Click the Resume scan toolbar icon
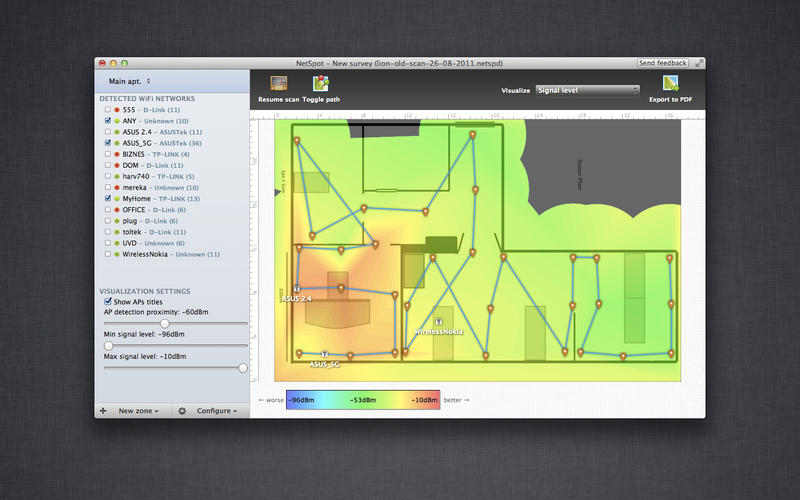The height and width of the screenshot is (500, 800). pyautogui.click(x=278, y=84)
